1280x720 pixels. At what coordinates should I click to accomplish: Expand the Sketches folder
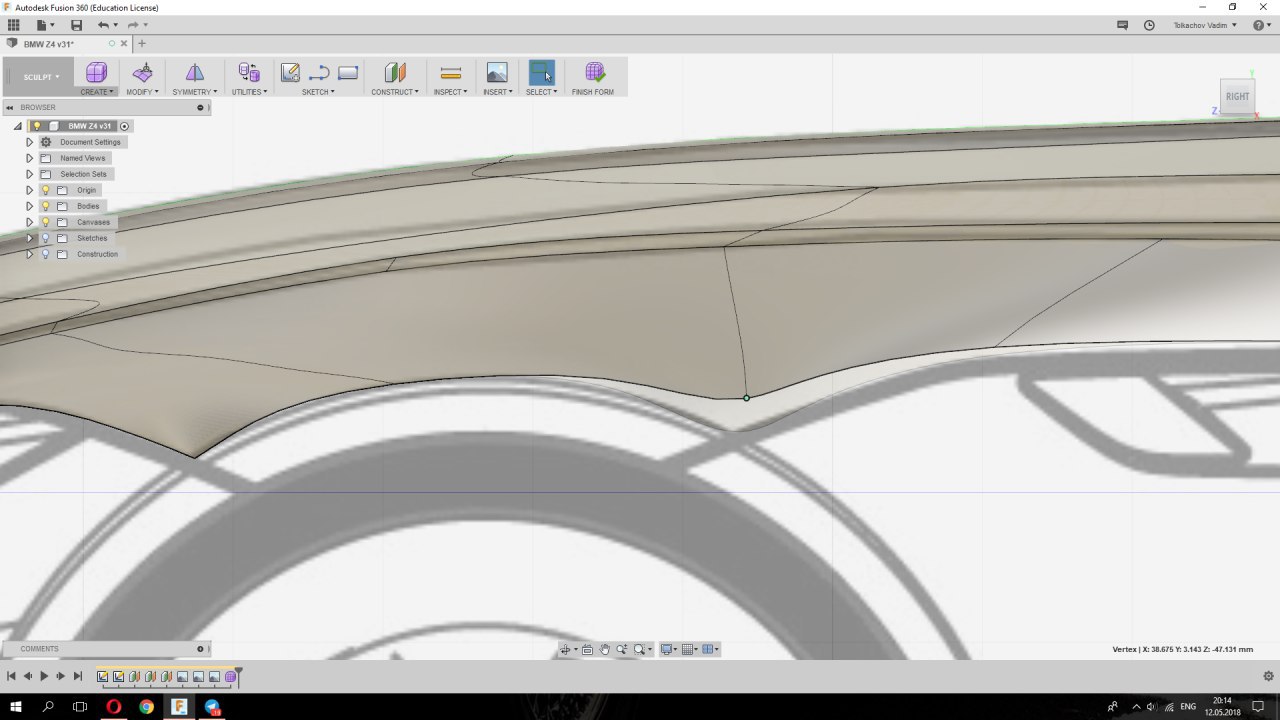point(29,238)
